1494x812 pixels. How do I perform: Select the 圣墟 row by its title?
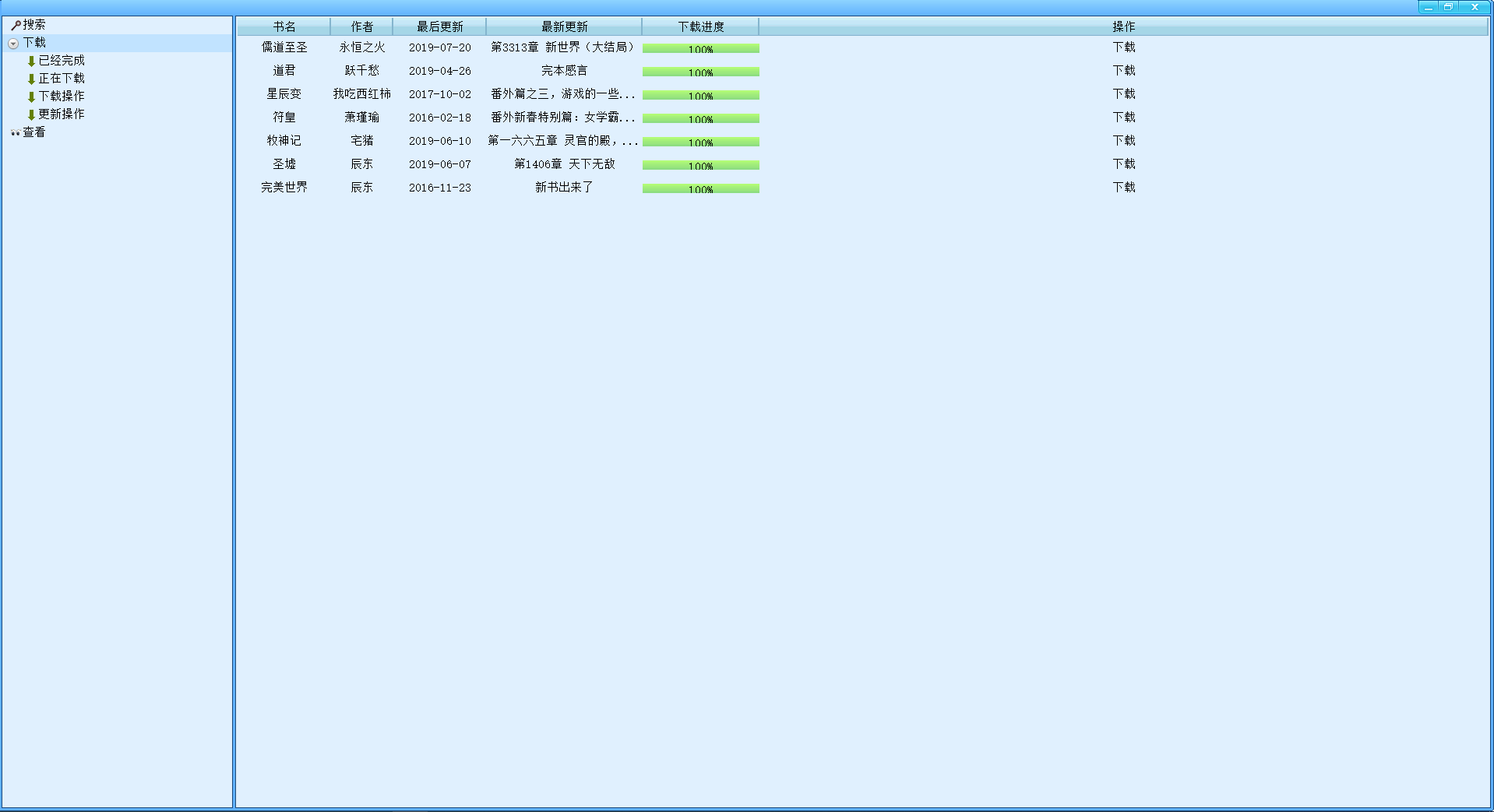[284, 164]
